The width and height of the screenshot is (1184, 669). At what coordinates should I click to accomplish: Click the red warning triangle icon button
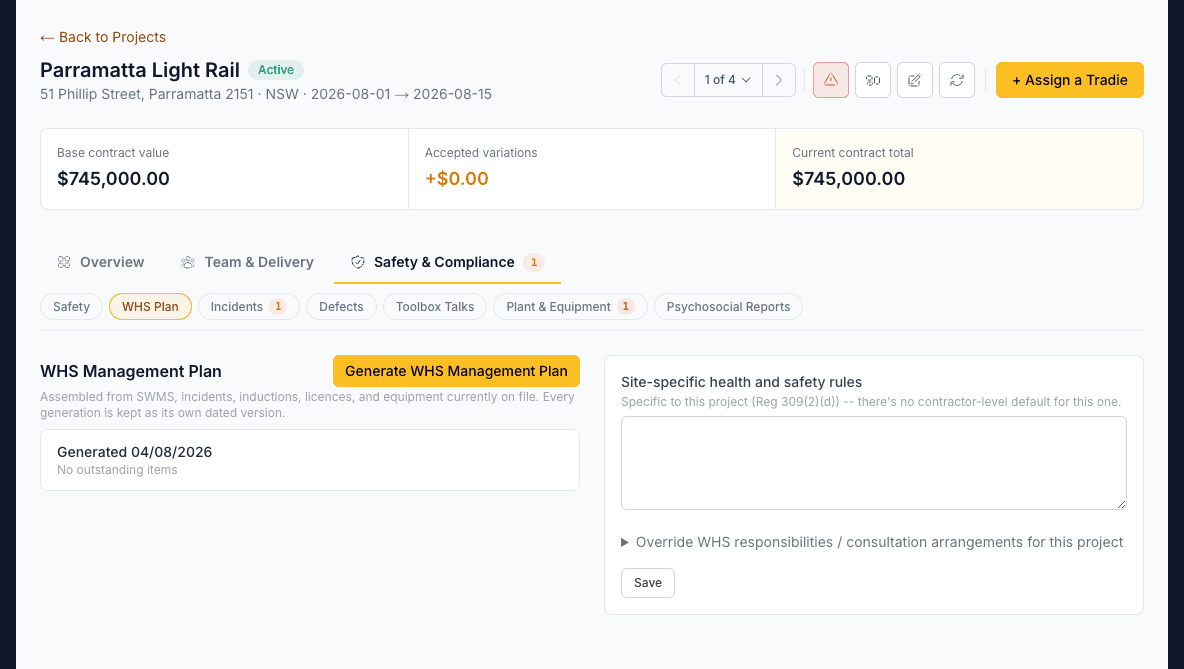[x=831, y=80]
